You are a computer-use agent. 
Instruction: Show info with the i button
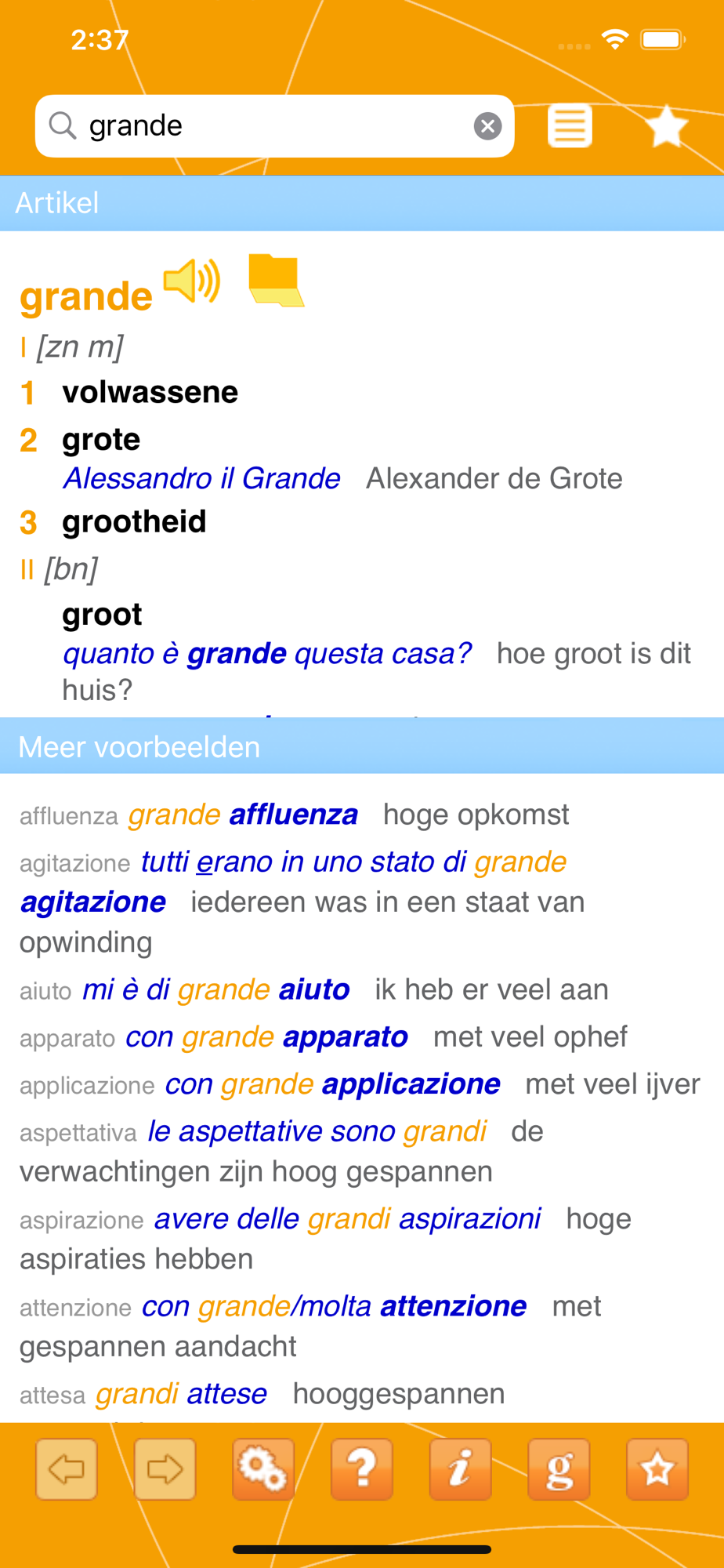click(x=460, y=1469)
